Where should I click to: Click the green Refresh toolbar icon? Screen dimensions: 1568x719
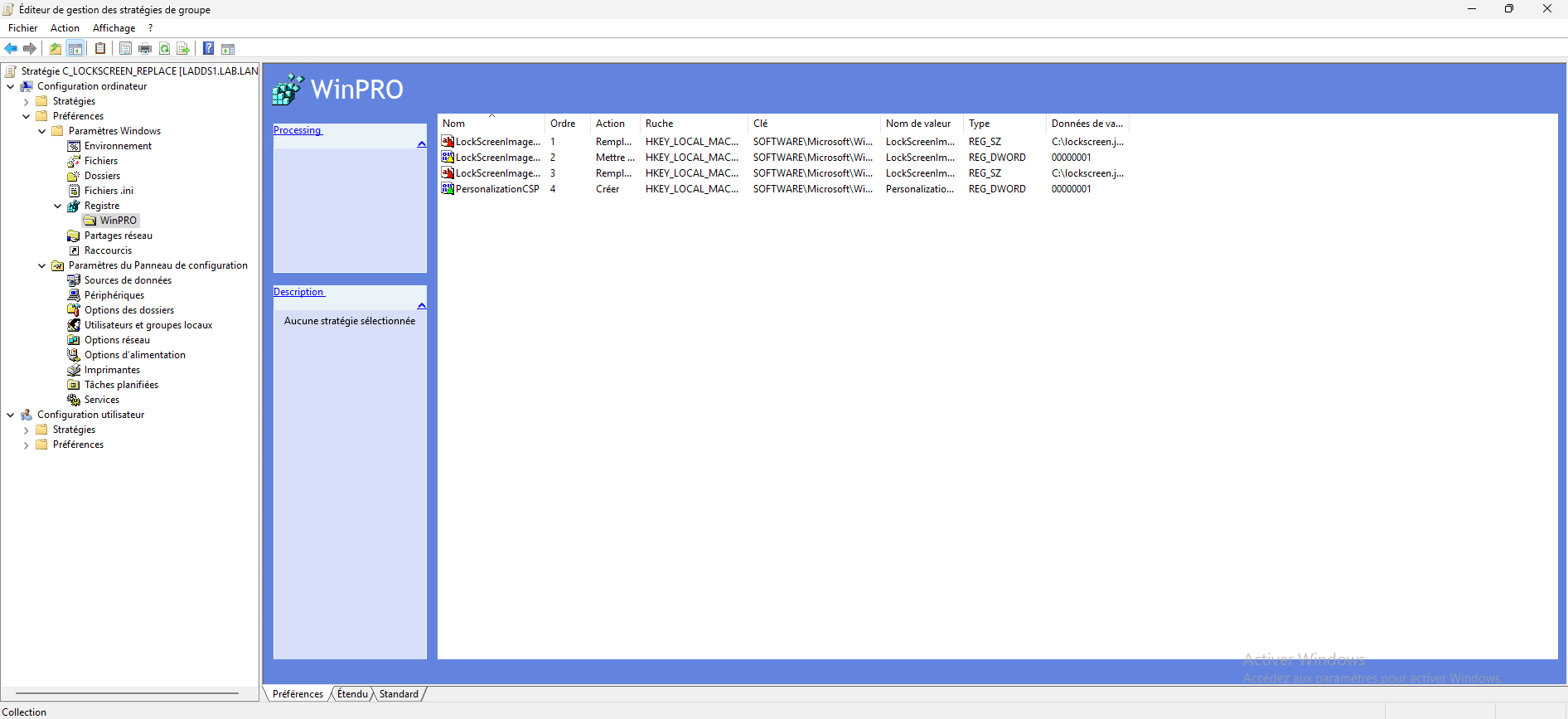[164, 48]
